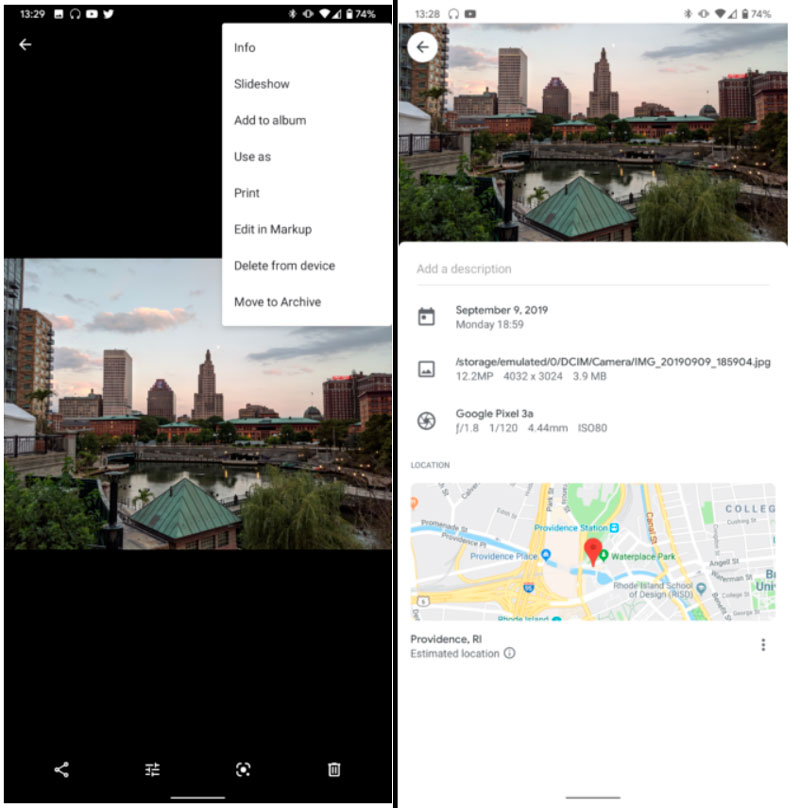Screen dimensions: 800x808
Task: Select Info from the overflow menu
Action: click(x=307, y=47)
